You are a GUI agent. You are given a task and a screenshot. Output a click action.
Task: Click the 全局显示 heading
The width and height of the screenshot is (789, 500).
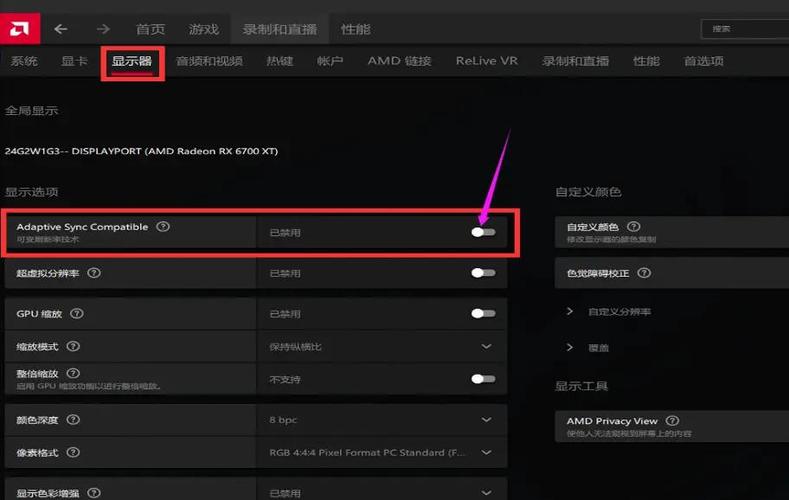pos(31,111)
